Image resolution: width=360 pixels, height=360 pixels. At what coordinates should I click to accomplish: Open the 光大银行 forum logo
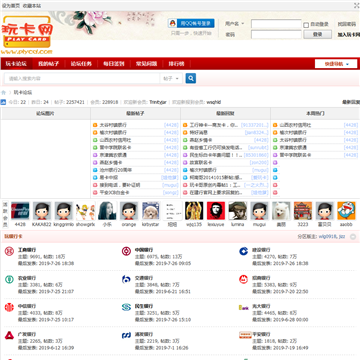click(x=244, y=308)
